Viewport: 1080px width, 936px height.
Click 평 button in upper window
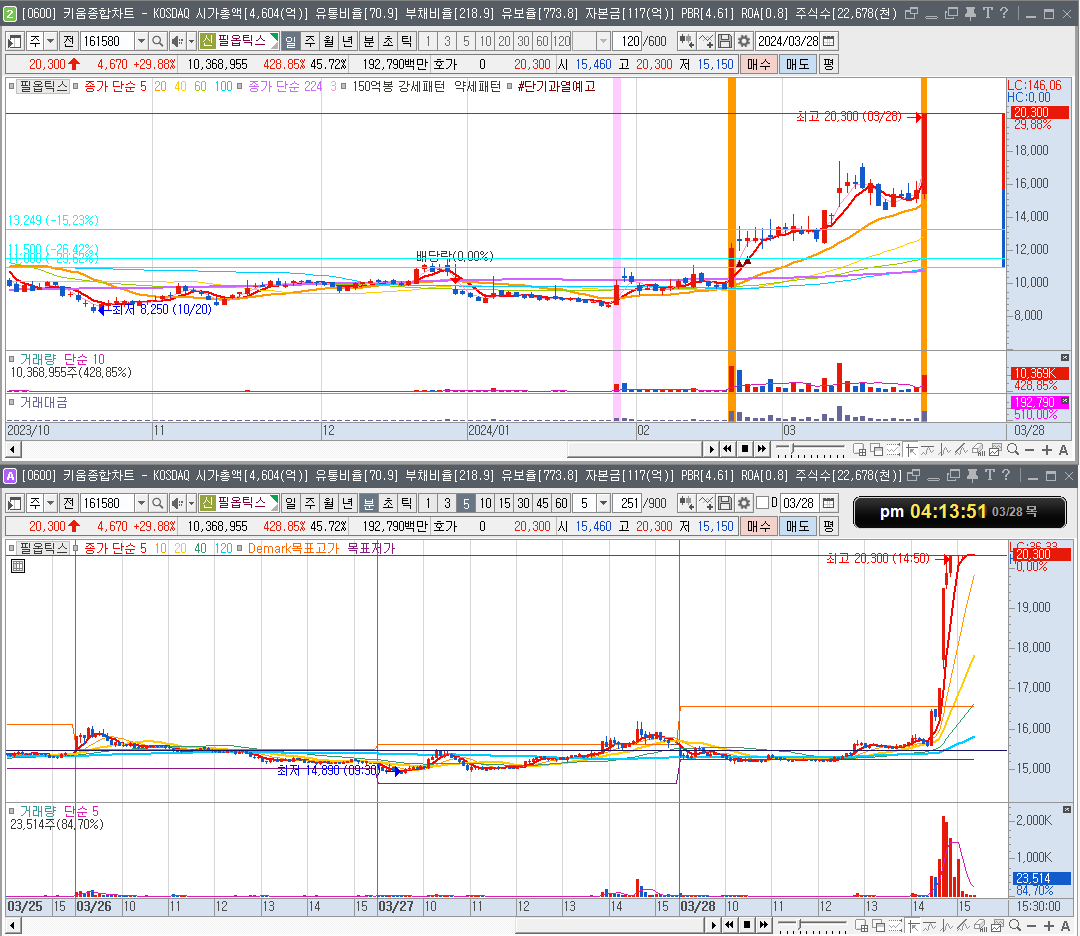coord(829,64)
